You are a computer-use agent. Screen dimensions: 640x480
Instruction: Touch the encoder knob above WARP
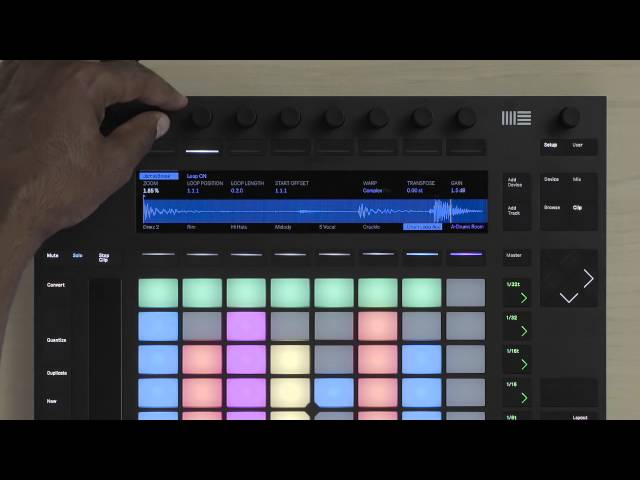click(x=378, y=118)
